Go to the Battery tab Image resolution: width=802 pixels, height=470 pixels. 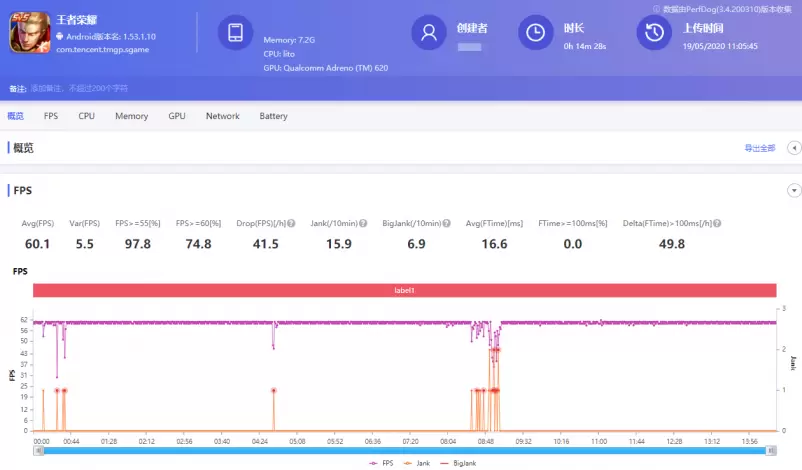click(x=273, y=116)
